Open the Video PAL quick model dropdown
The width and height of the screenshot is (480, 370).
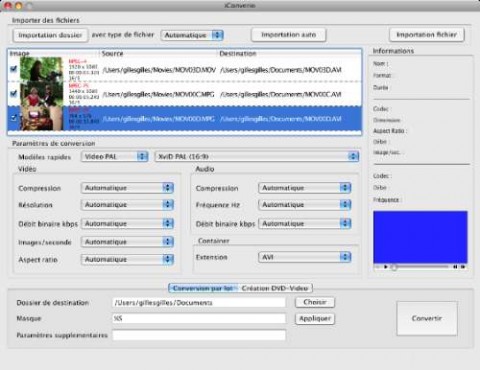point(115,156)
